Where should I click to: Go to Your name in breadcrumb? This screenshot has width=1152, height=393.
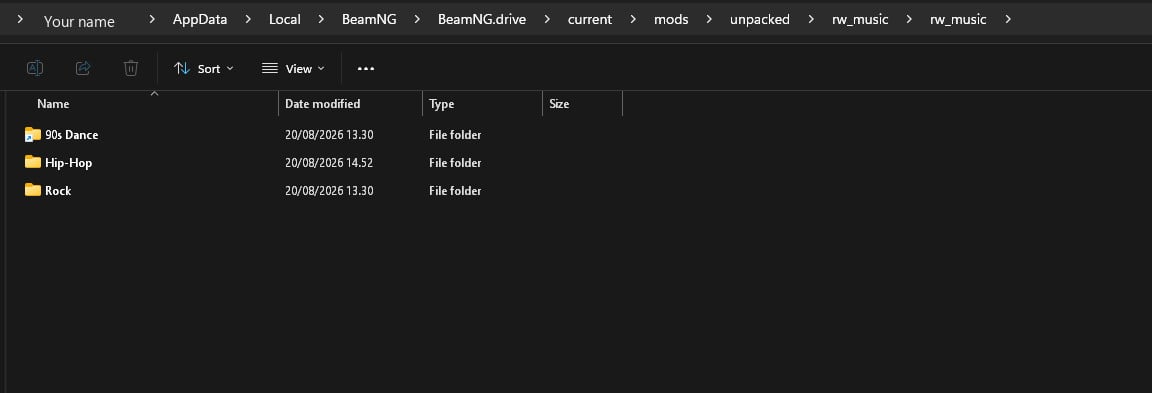pyautogui.click(x=79, y=21)
